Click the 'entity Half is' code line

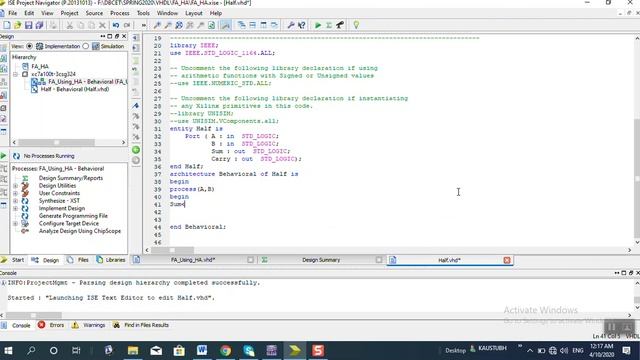(x=196, y=129)
